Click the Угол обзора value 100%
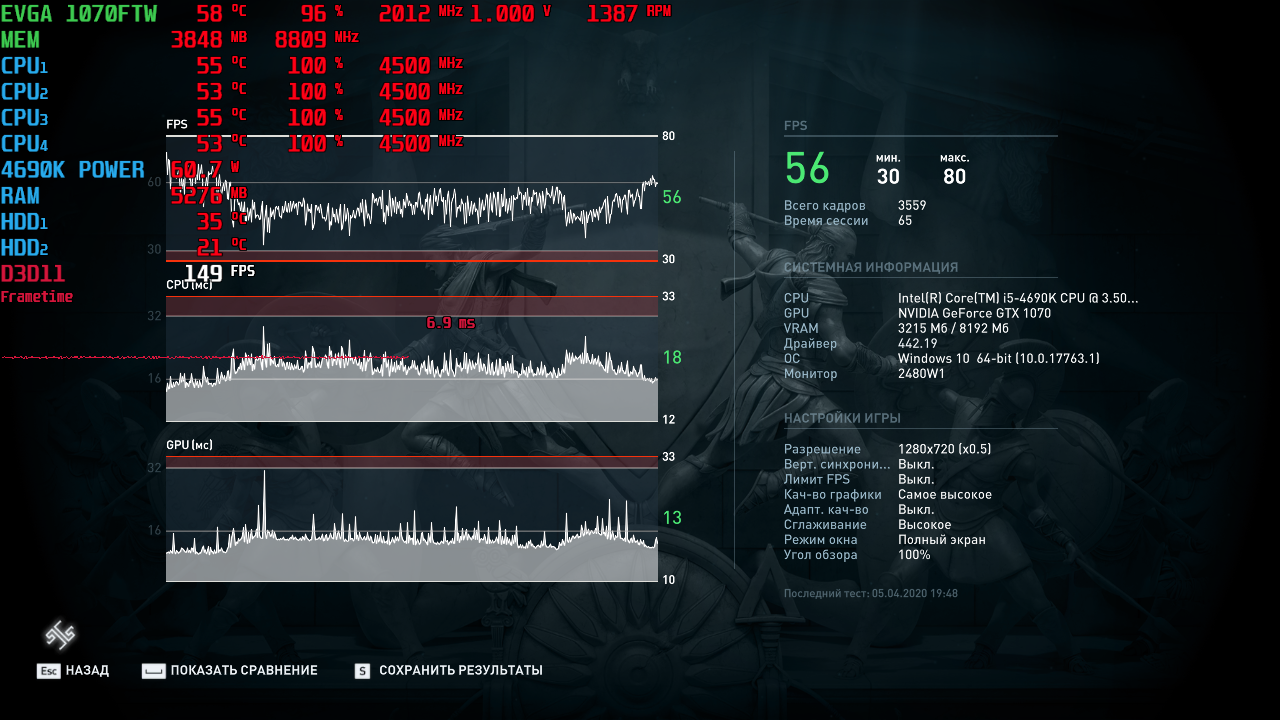Image resolution: width=1280 pixels, height=720 pixels. (x=914, y=554)
